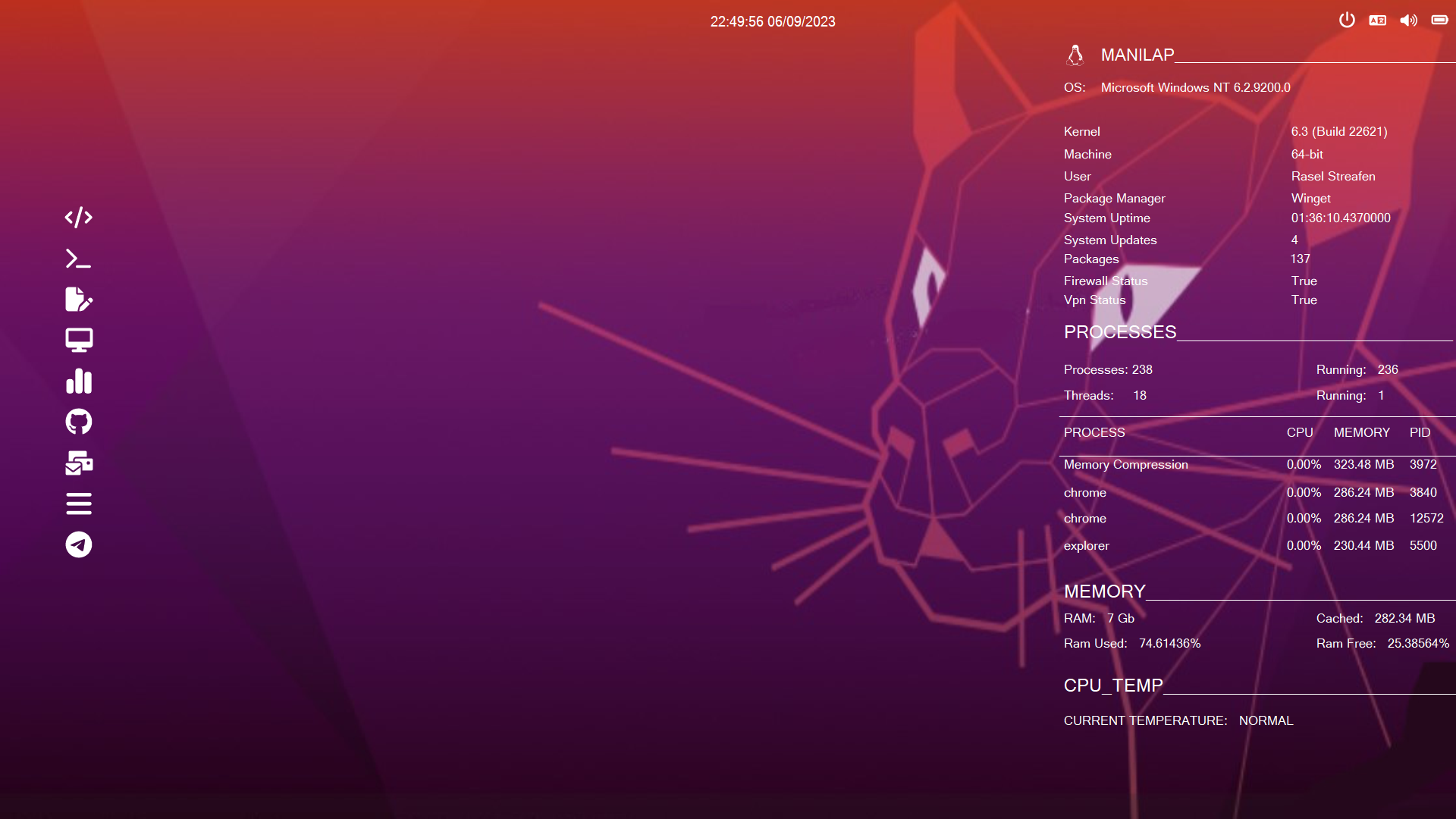The image size is (1456, 819).
Task: Click the Package Manager value Winget
Action: click(1311, 199)
